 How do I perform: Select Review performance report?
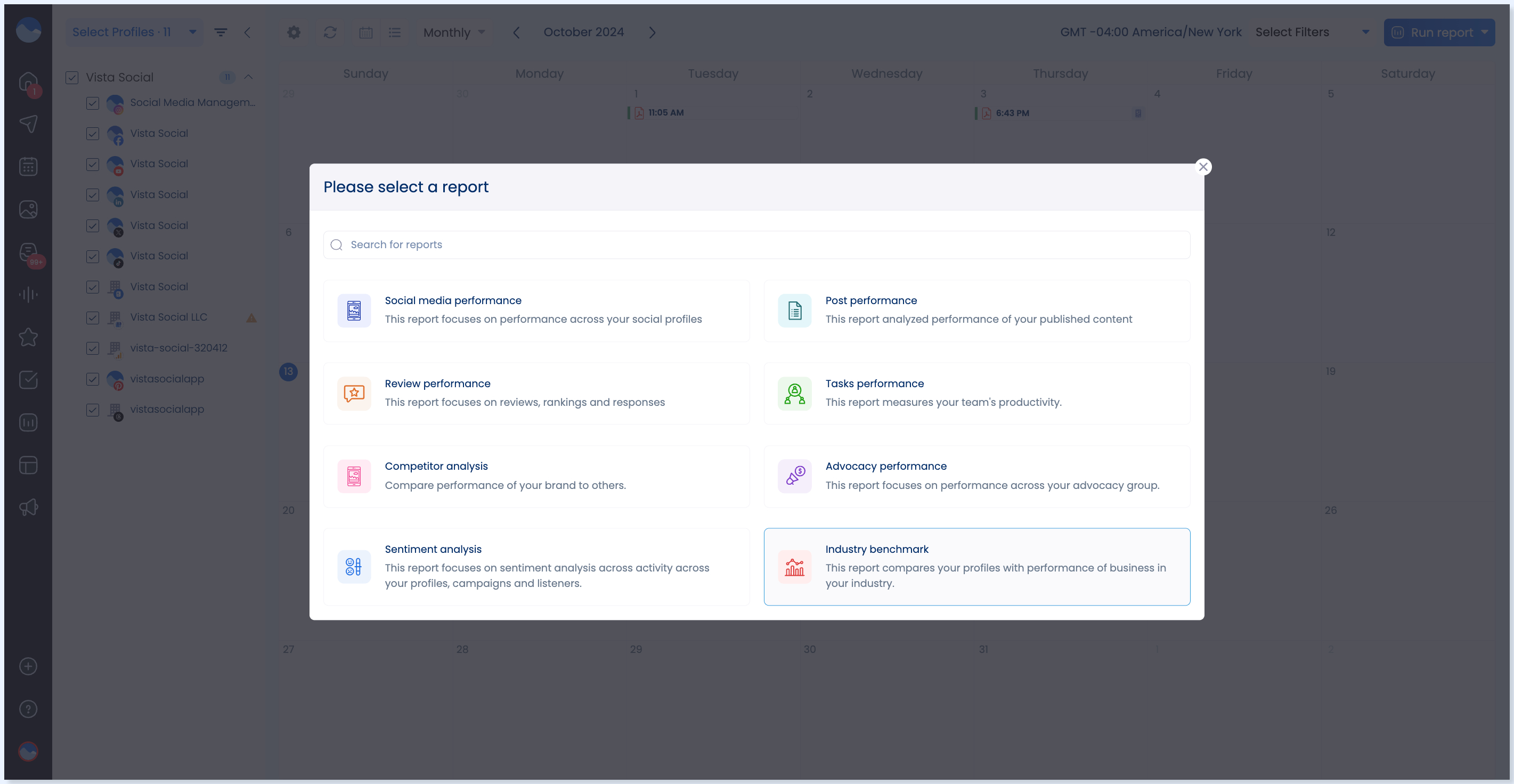click(536, 393)
